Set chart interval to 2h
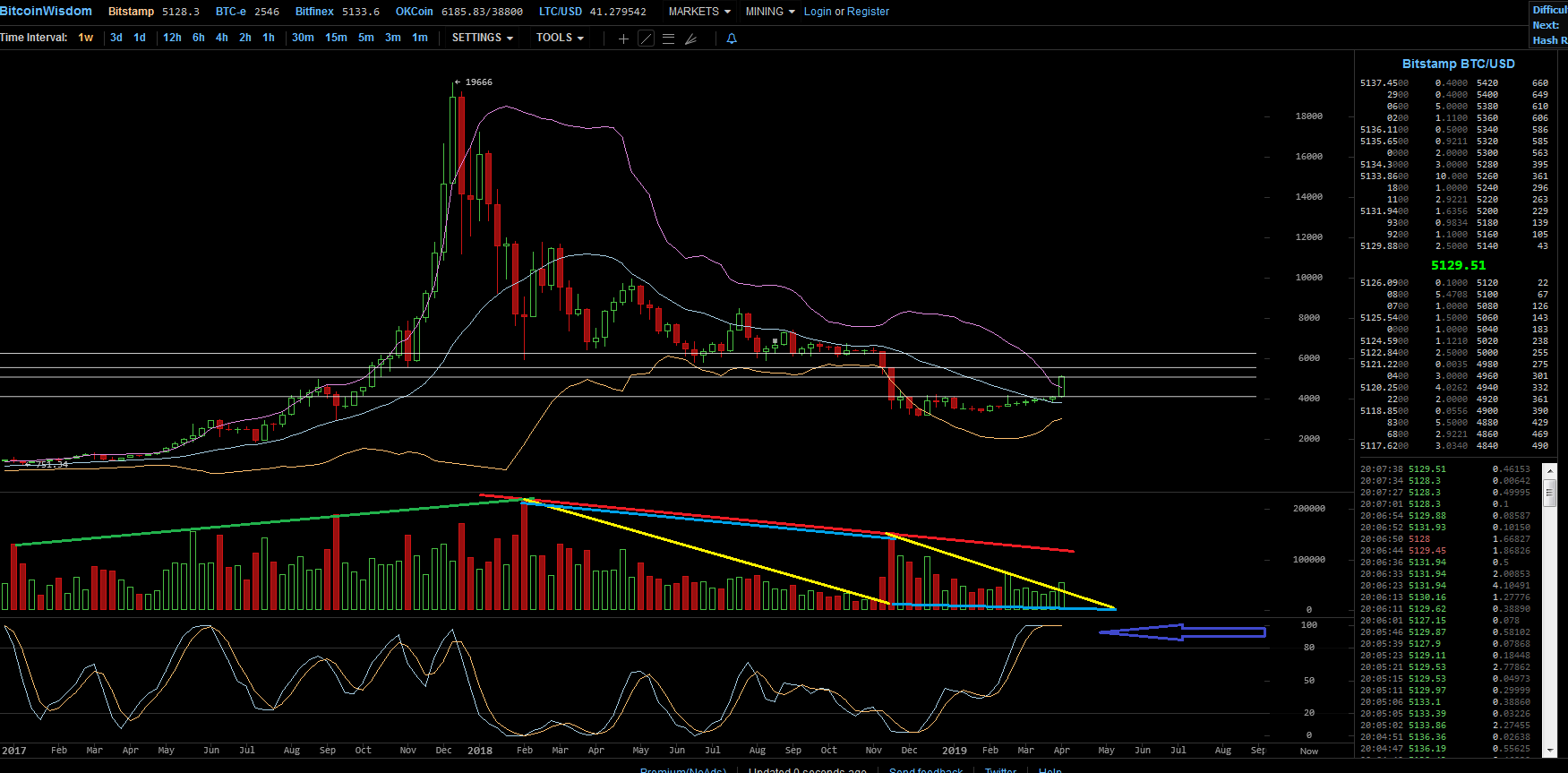 245,38
